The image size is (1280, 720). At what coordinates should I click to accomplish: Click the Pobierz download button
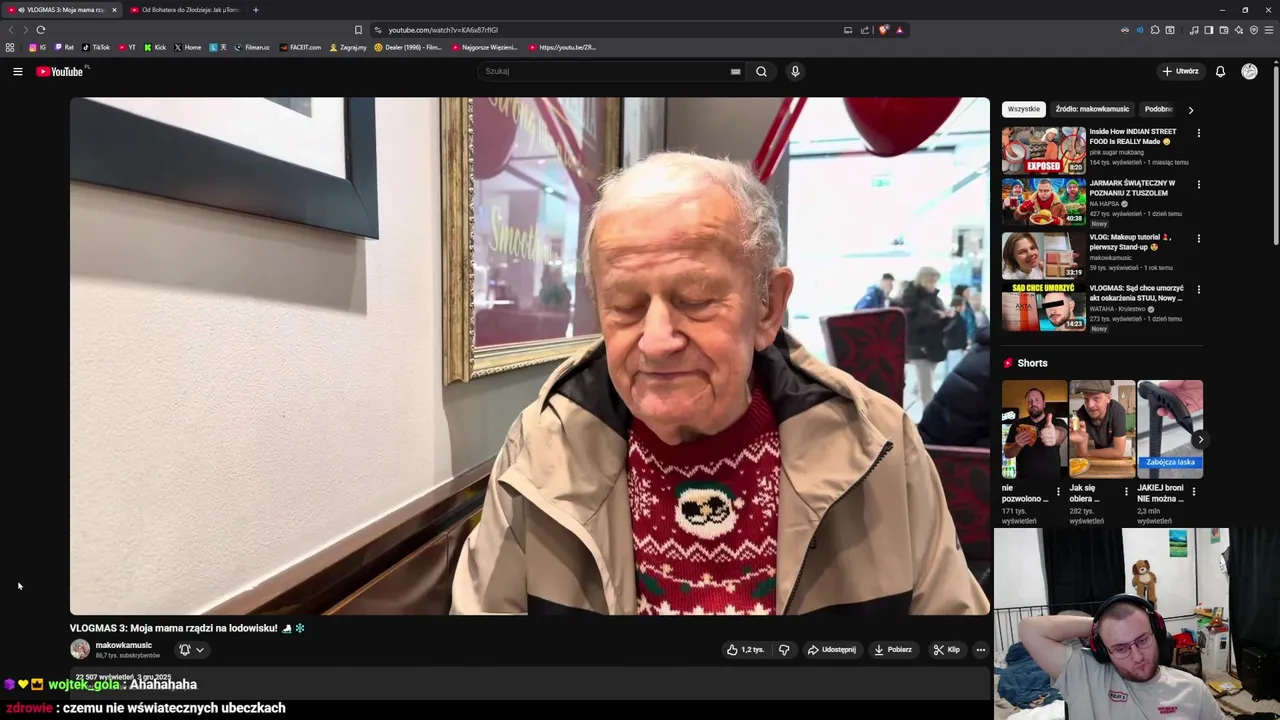point(893,650)
